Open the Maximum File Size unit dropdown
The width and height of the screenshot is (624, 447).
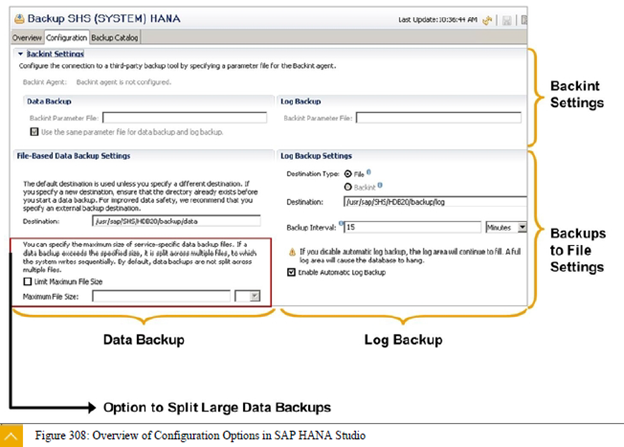coord(255,296)
